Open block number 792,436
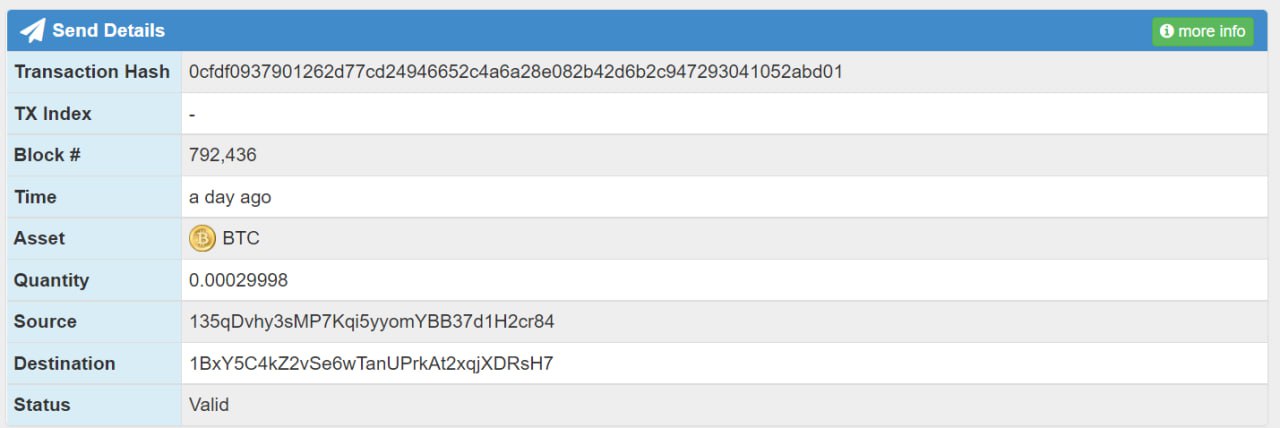 click(223, 155)
